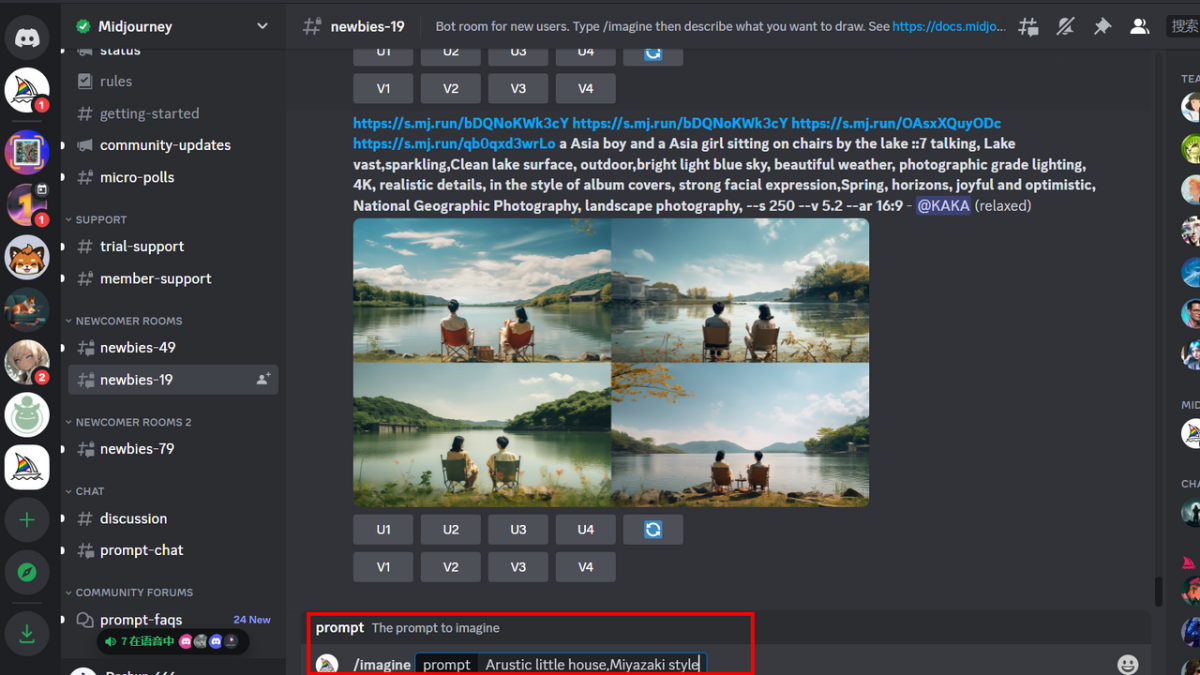Click V4 button below lake images

tap(586, 567)
